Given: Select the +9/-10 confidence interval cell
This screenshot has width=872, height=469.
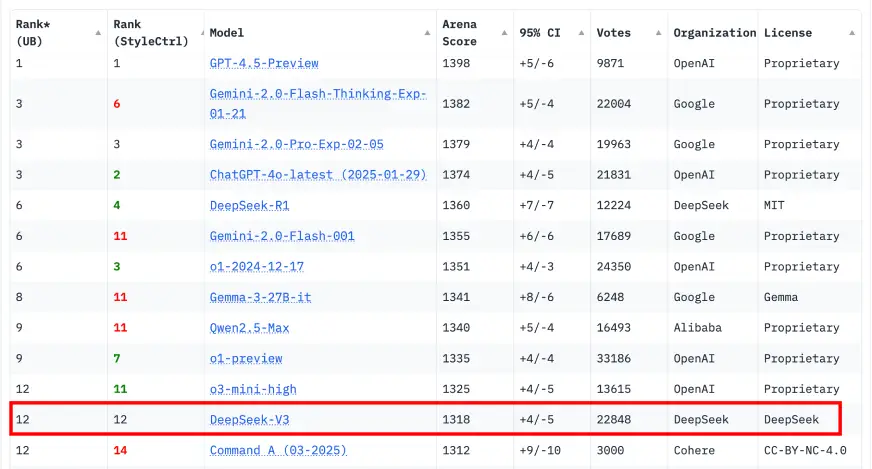Looking at the screenshot, I should click(540, 450).
